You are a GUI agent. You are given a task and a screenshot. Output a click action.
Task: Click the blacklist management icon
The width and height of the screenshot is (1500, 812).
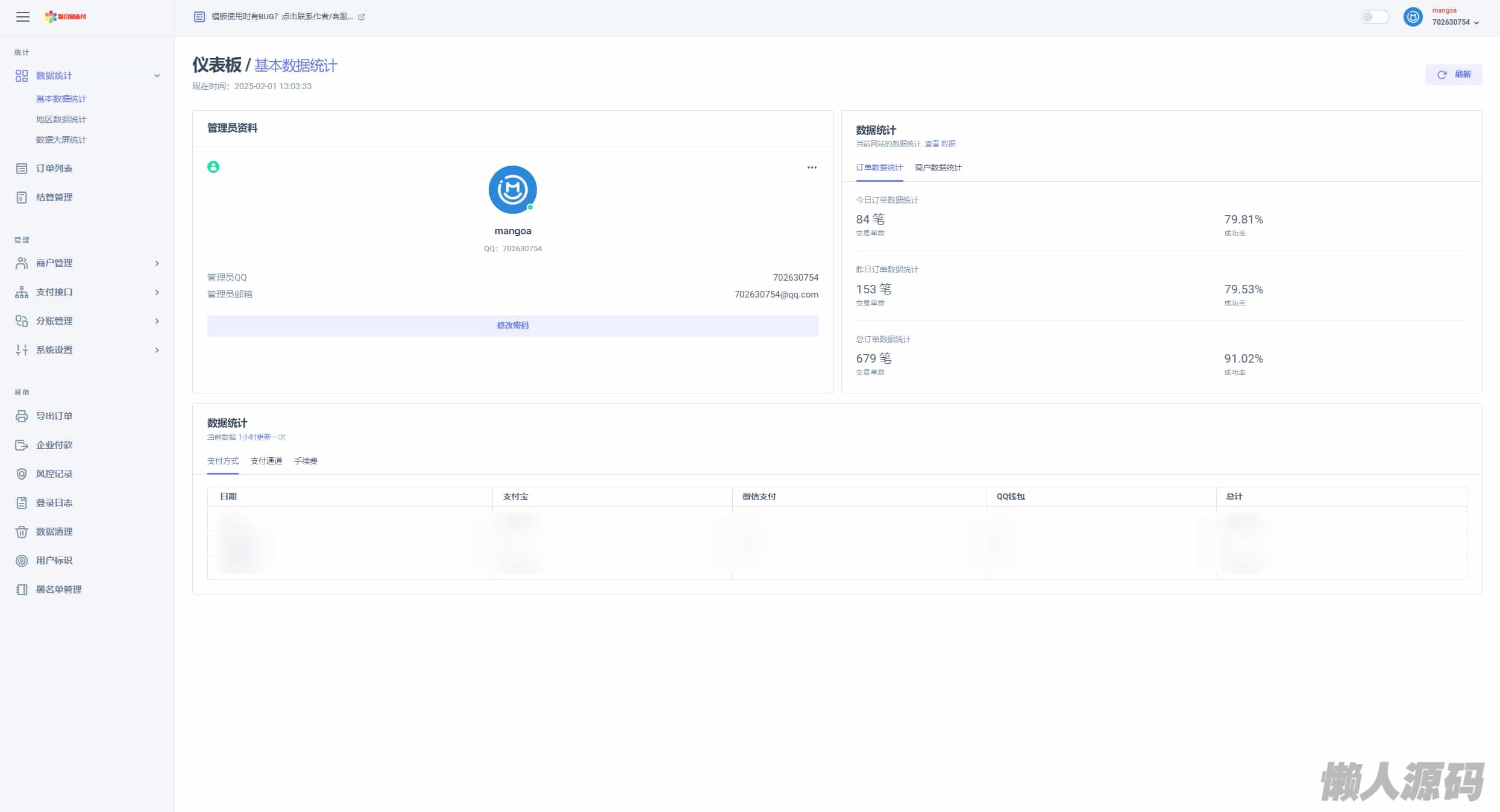[22, 590]
